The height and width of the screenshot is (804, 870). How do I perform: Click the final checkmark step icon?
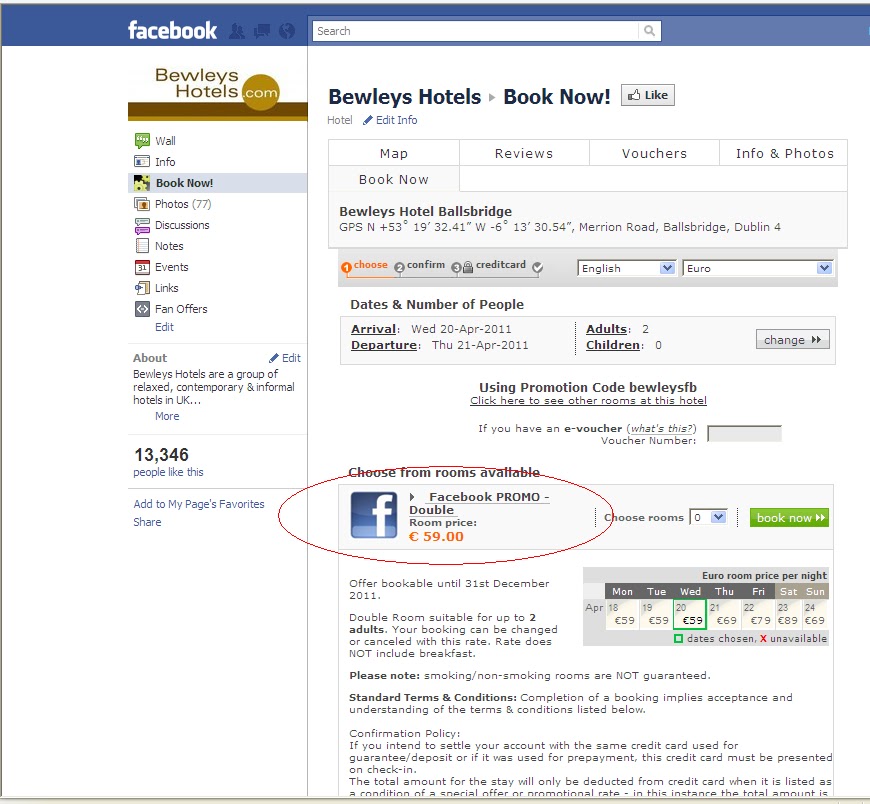coord(537,267)
